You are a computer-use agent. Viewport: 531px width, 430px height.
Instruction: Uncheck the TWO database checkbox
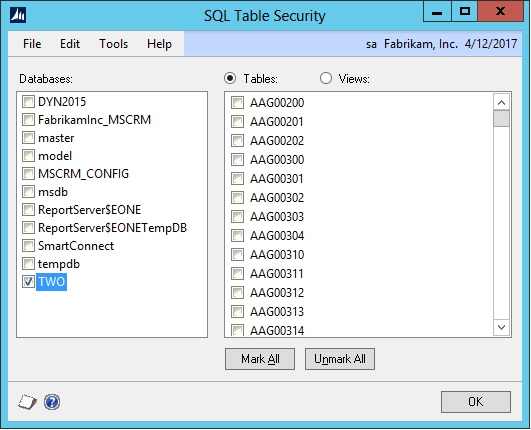click(x=28, y=282)
